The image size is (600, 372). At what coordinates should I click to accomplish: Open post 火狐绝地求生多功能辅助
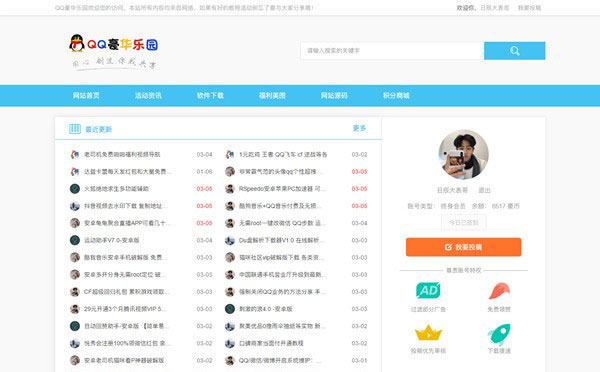[116, 189]
